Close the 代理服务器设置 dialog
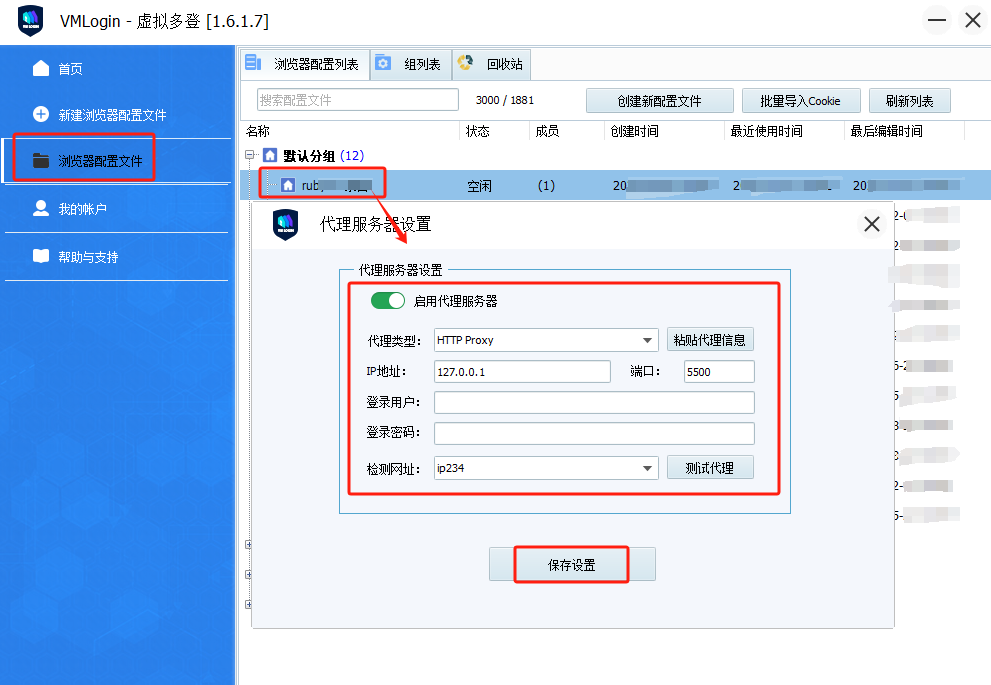Viewport: 991px width, 685px height. (872, 224)
